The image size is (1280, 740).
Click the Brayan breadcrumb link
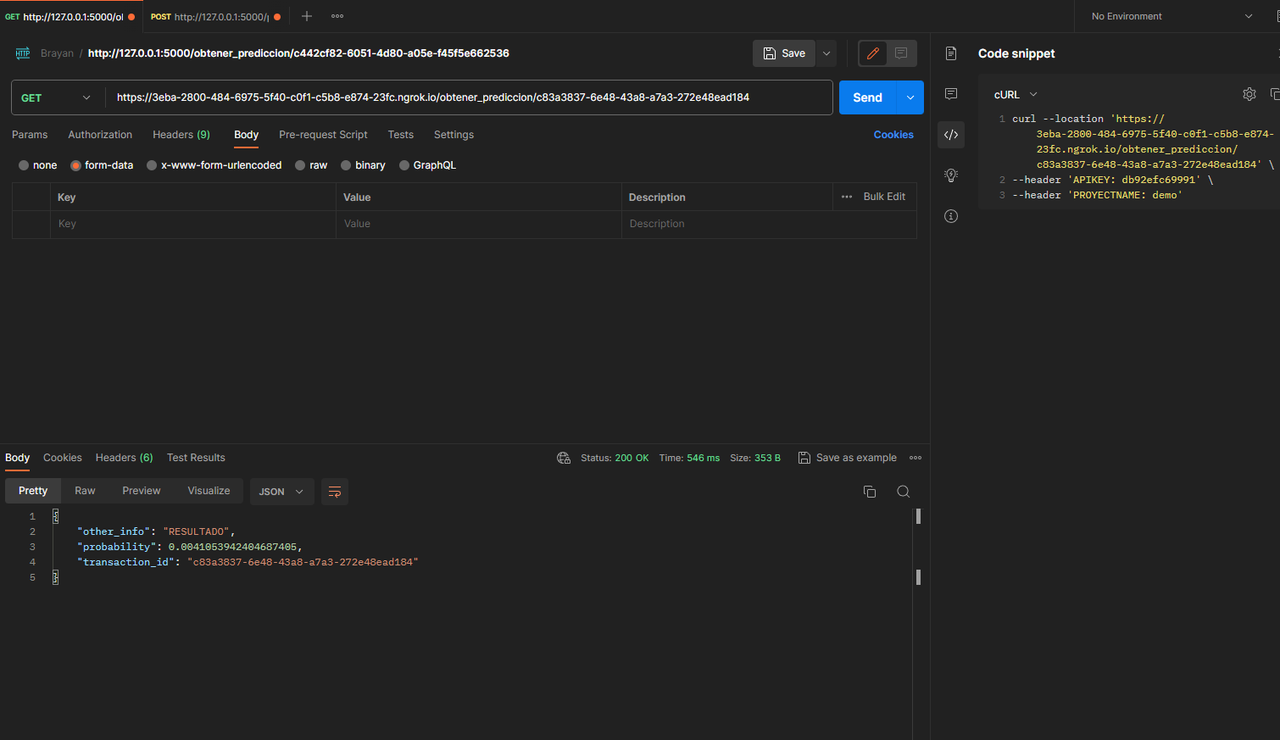click(x=57, y=53)
